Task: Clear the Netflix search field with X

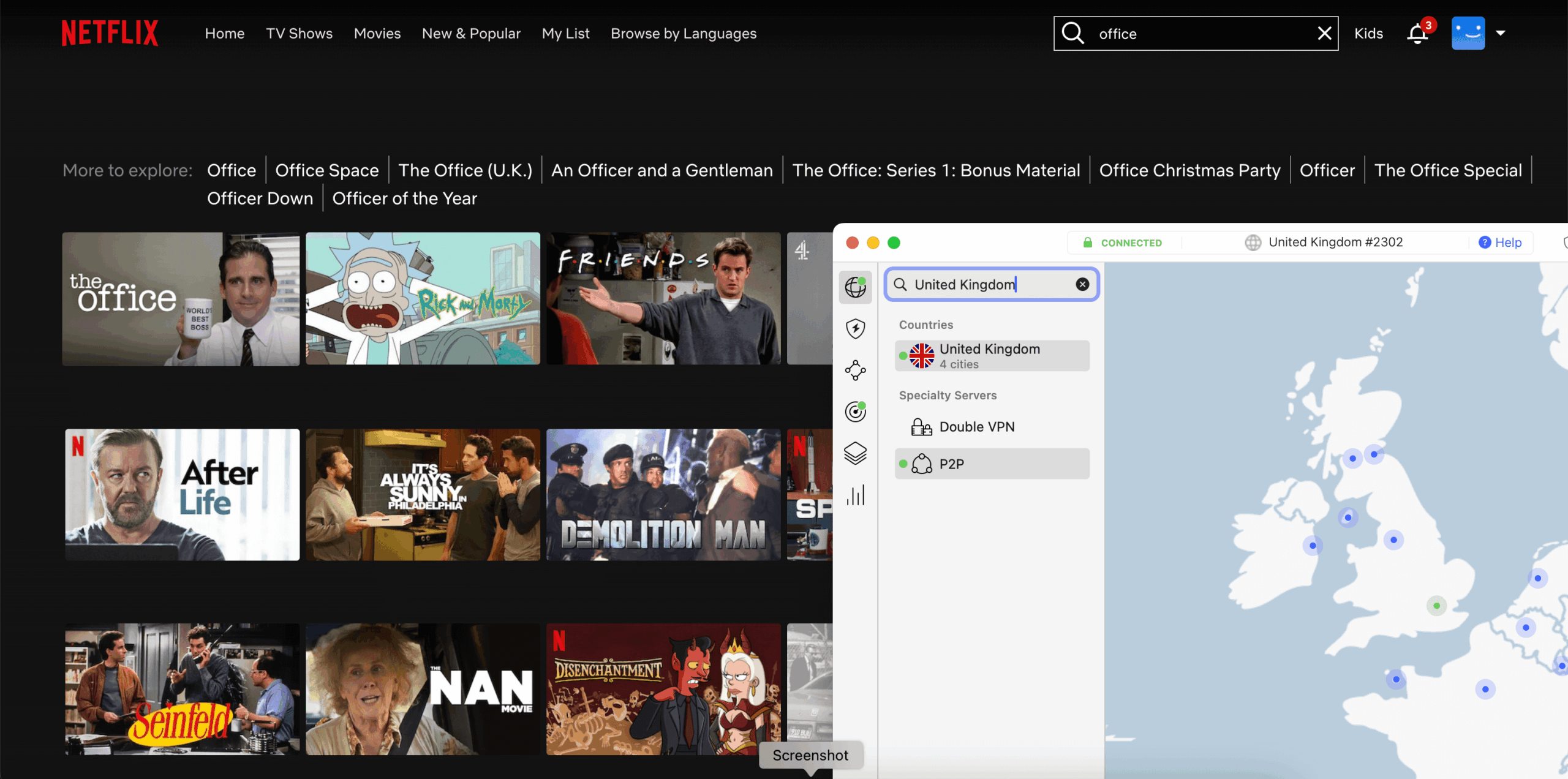Action: point(1324,33)
